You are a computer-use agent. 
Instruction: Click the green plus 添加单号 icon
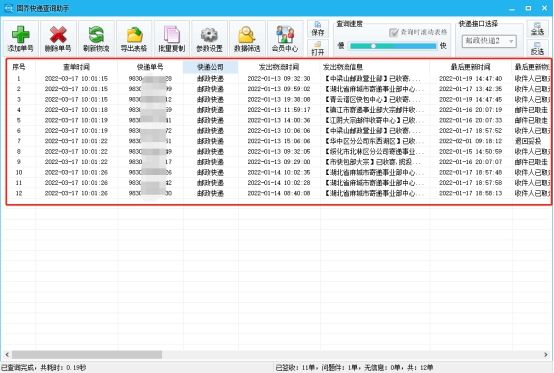20,39
